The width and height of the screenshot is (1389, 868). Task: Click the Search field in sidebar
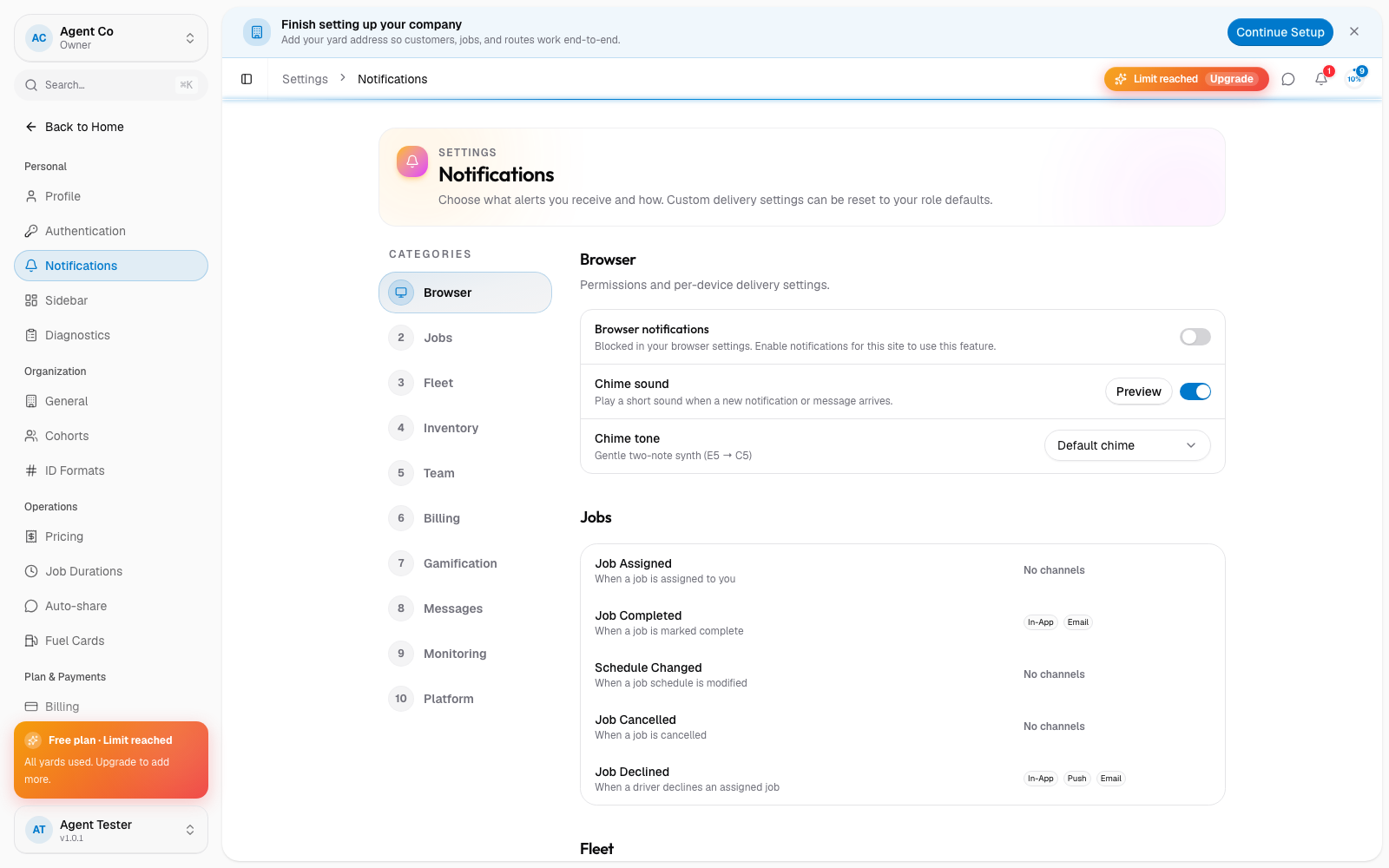[111, 85]
